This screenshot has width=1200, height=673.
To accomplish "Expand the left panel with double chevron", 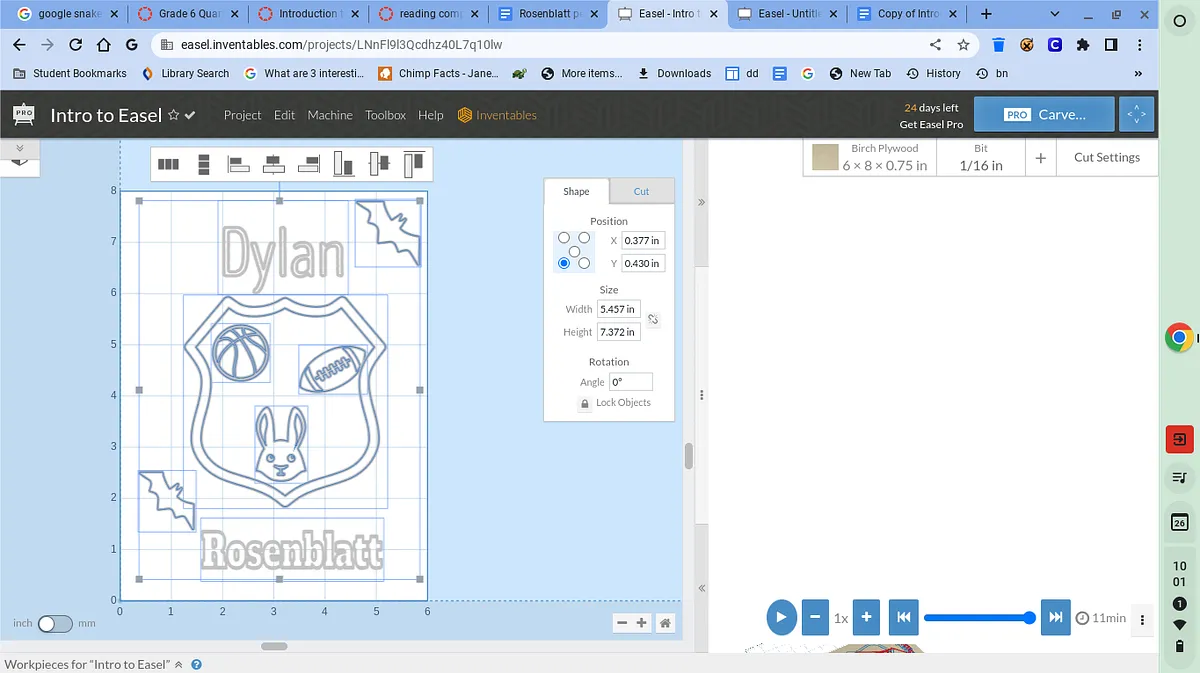I will click(20, 148).
